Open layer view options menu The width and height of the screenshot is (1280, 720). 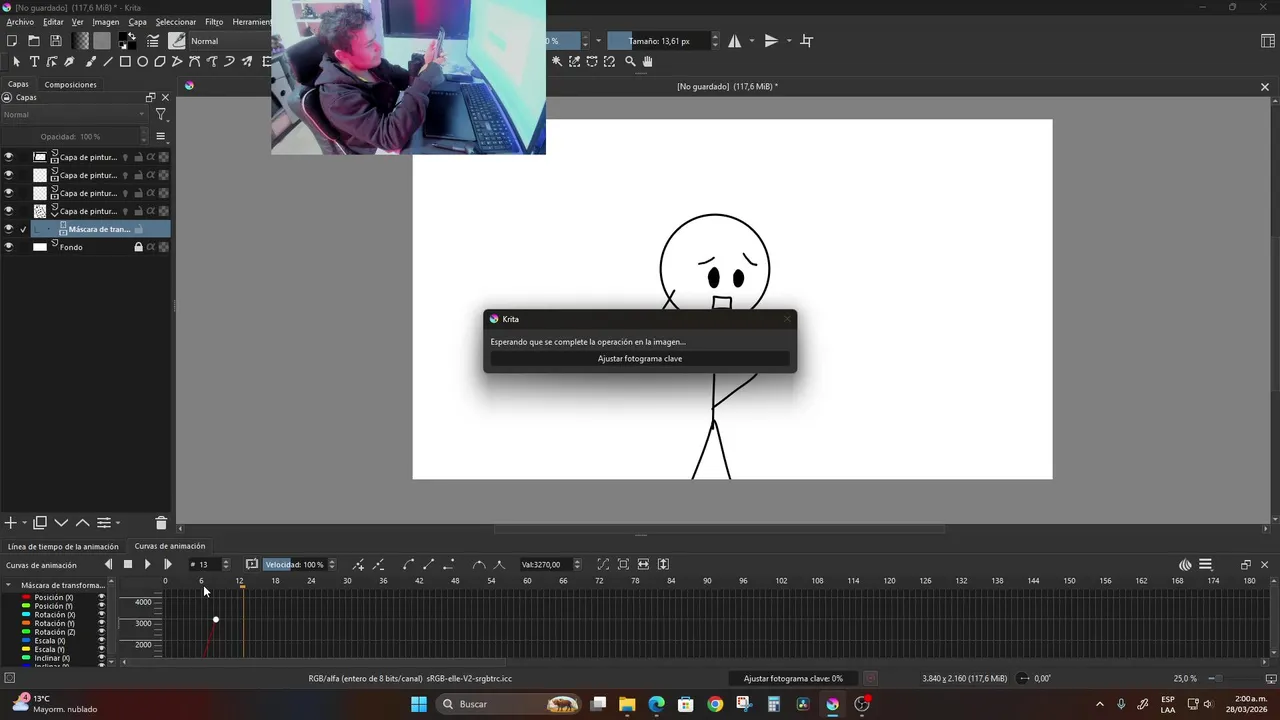[160, 136]
